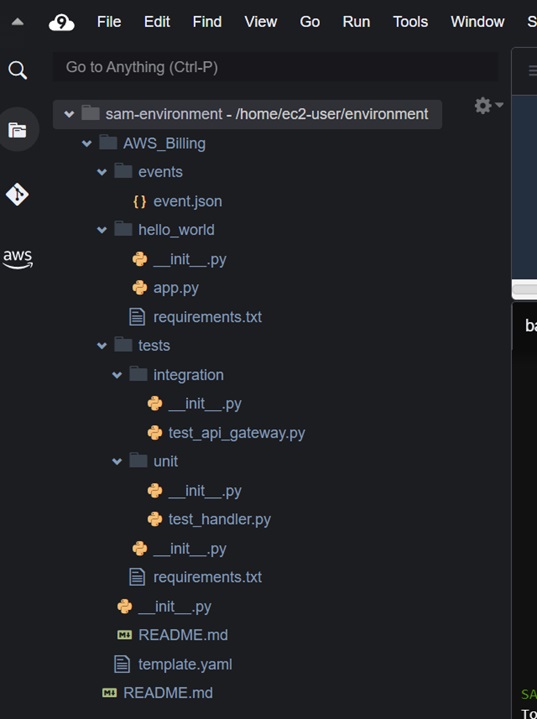Select the AWS_Billing folder

point(164,144)
